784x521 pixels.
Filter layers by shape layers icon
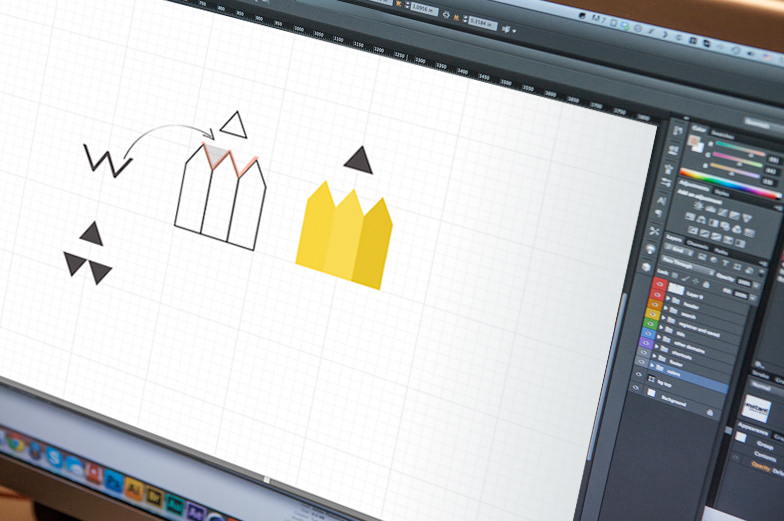click(x=738, y=267)
